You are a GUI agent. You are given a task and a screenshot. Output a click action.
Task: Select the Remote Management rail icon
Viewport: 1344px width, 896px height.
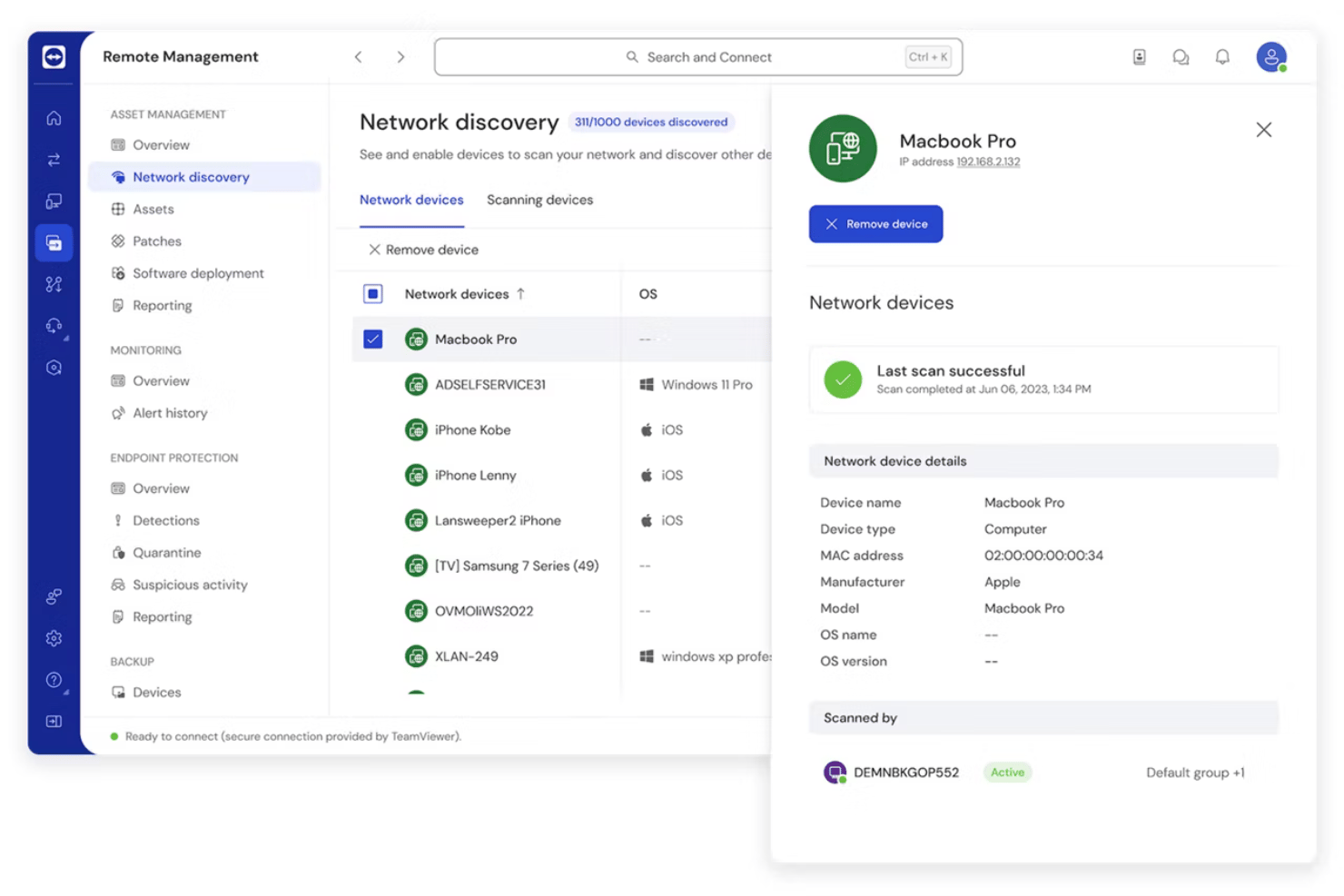click(54, 242)
